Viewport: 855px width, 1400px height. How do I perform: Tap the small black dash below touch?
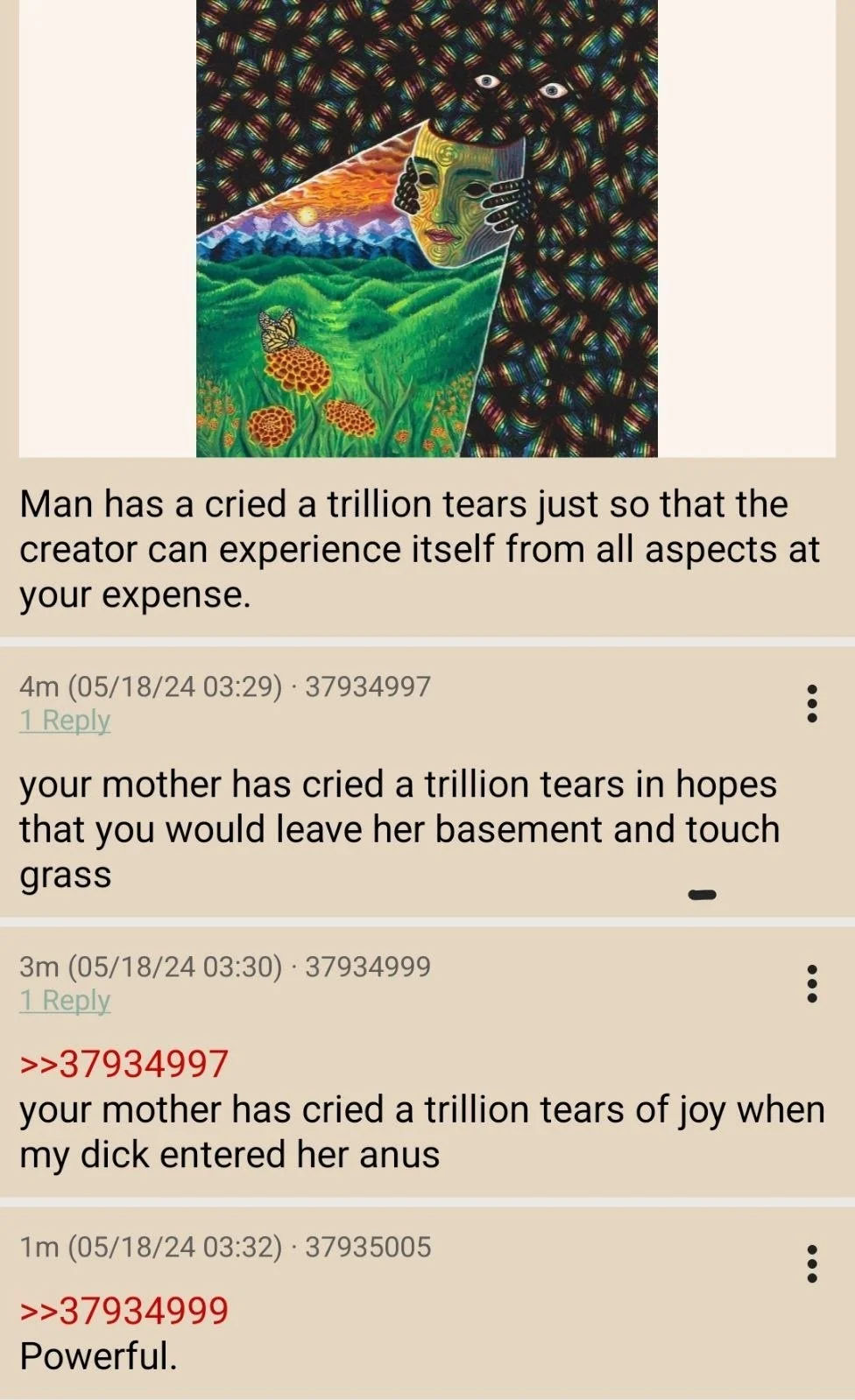[x=703, y=894]
